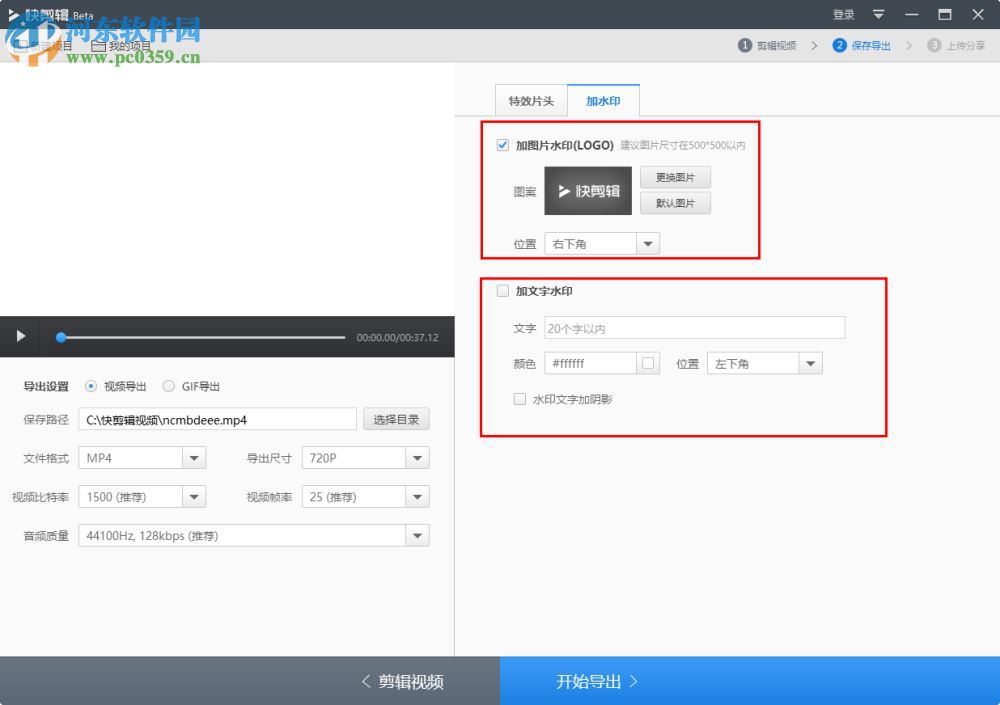The image size is (1000, 705).
Task: Play the video preview
Action: click(x=20, y=336)
